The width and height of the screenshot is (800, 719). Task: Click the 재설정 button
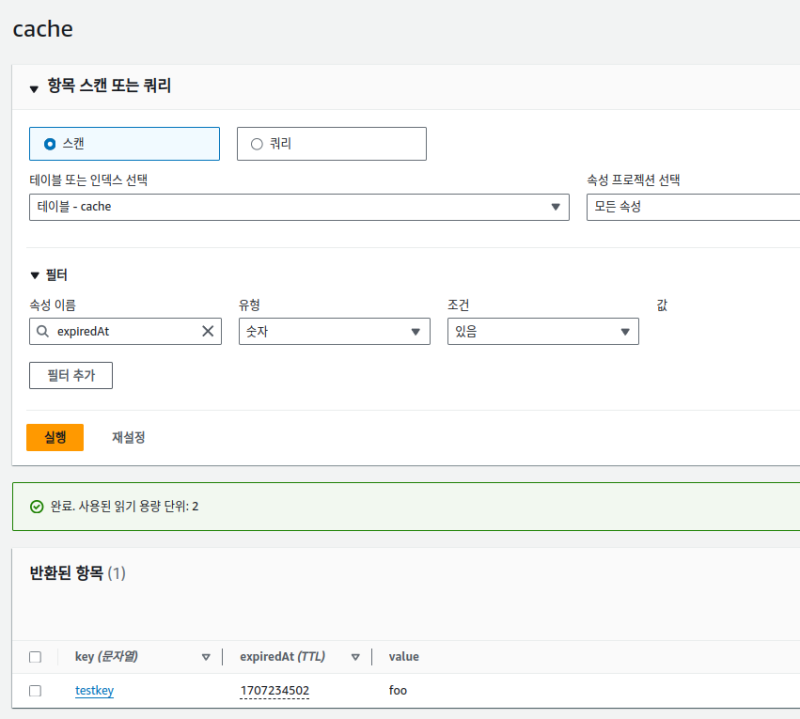click(128, 437)
